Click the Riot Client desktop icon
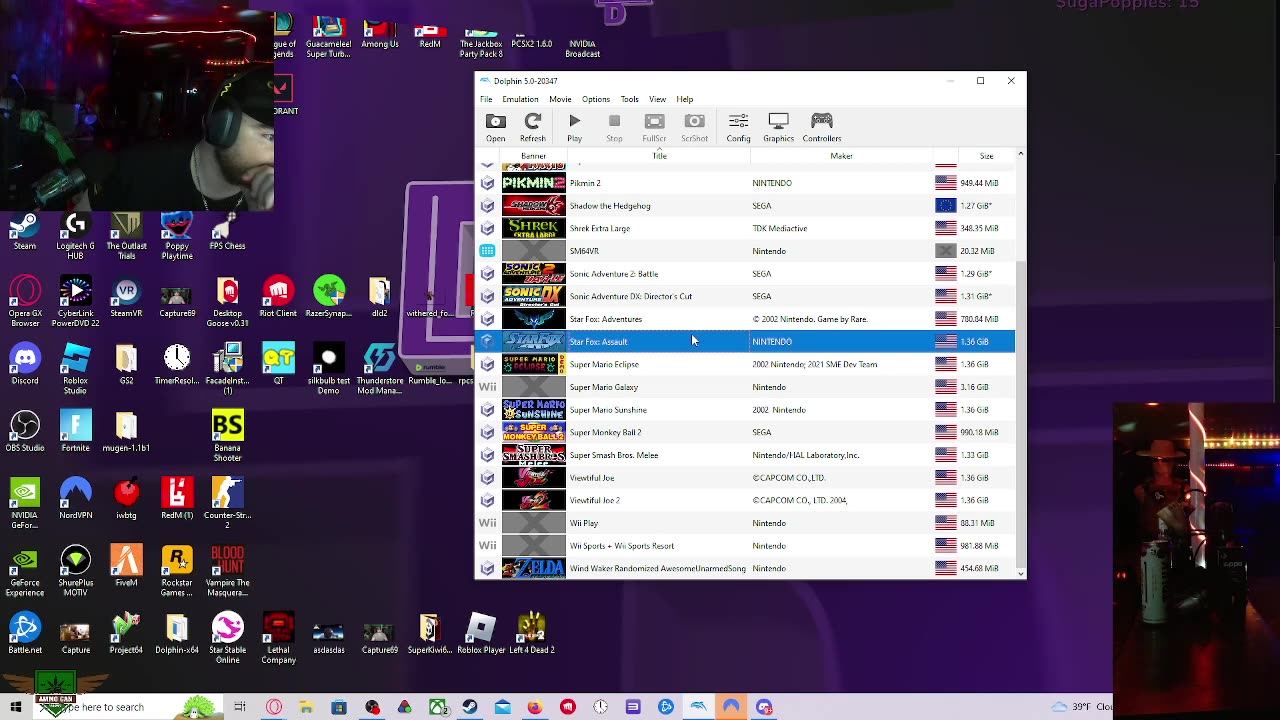The image size is (1280, 720). 278,298
